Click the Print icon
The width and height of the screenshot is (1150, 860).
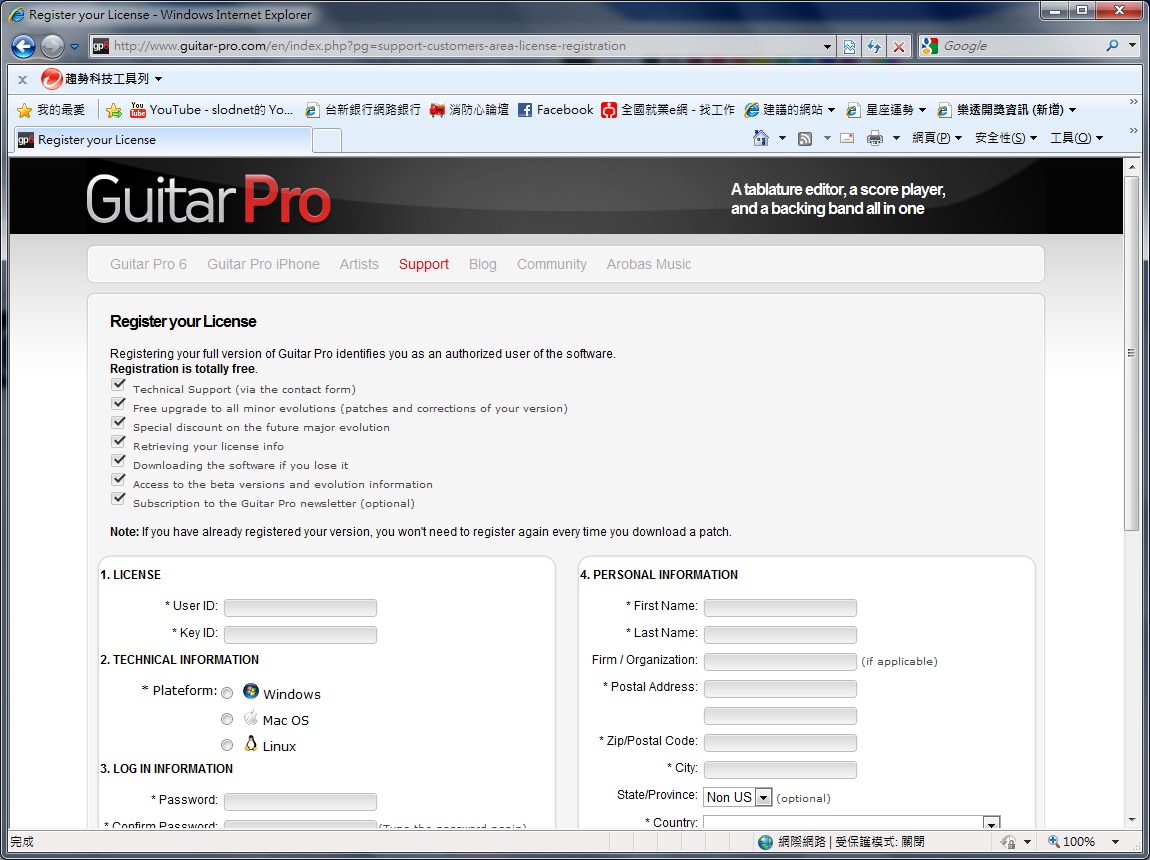(874, 138)
